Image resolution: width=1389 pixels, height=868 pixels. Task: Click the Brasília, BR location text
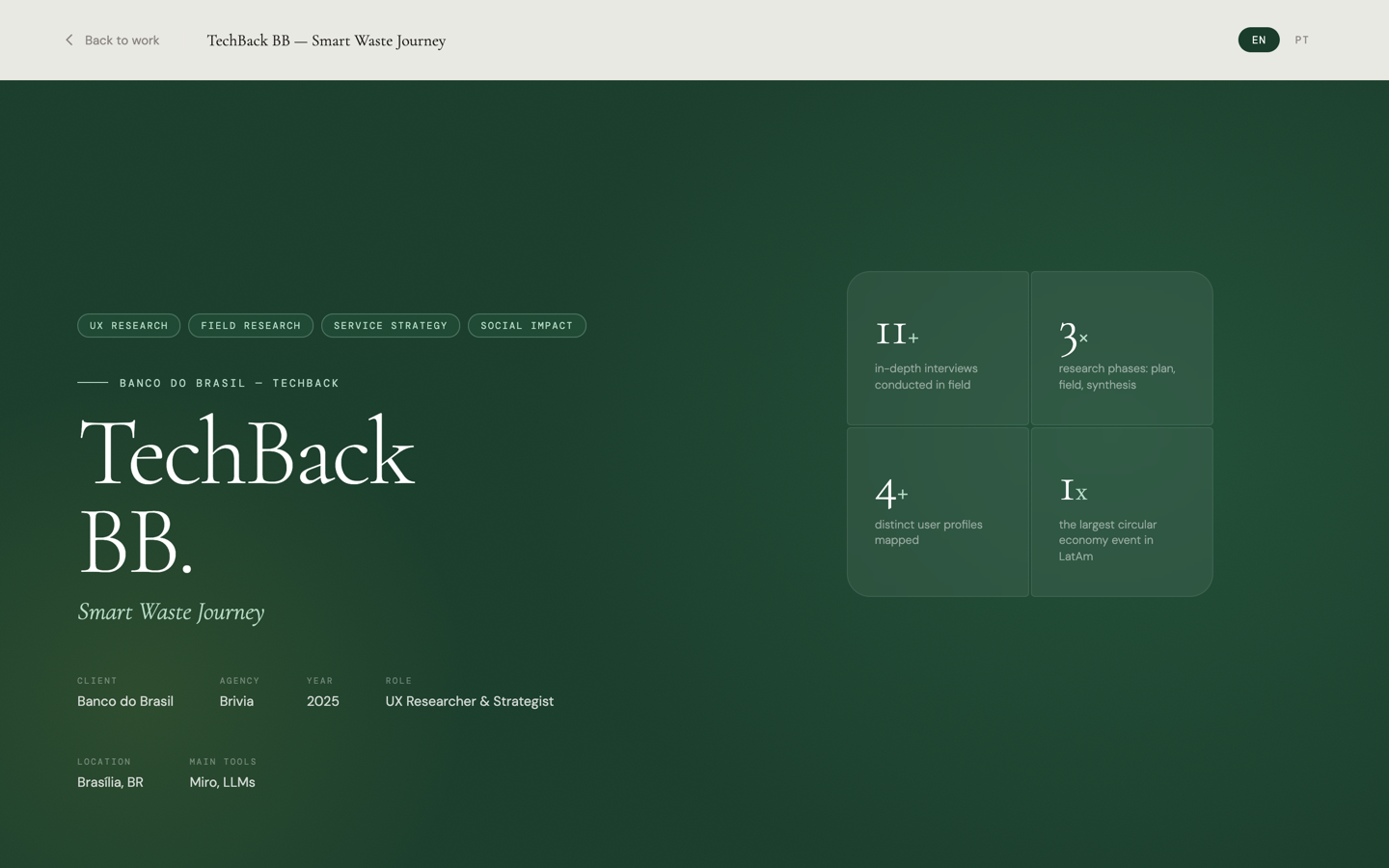pos(109,782)
